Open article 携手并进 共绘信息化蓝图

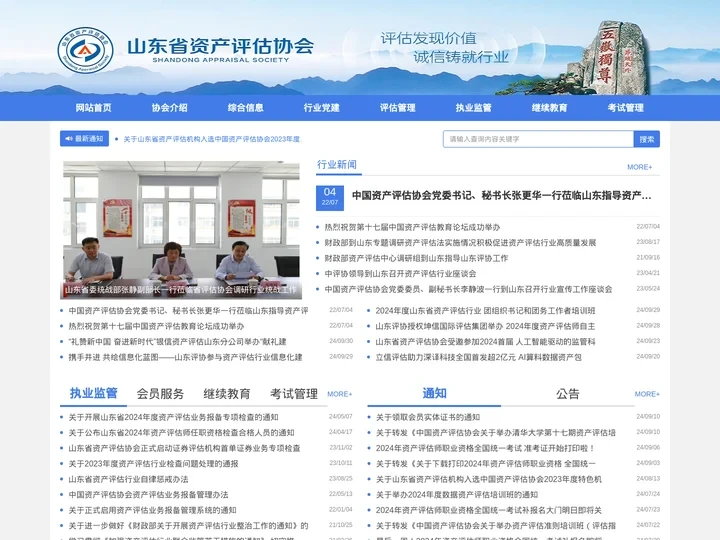186,357
